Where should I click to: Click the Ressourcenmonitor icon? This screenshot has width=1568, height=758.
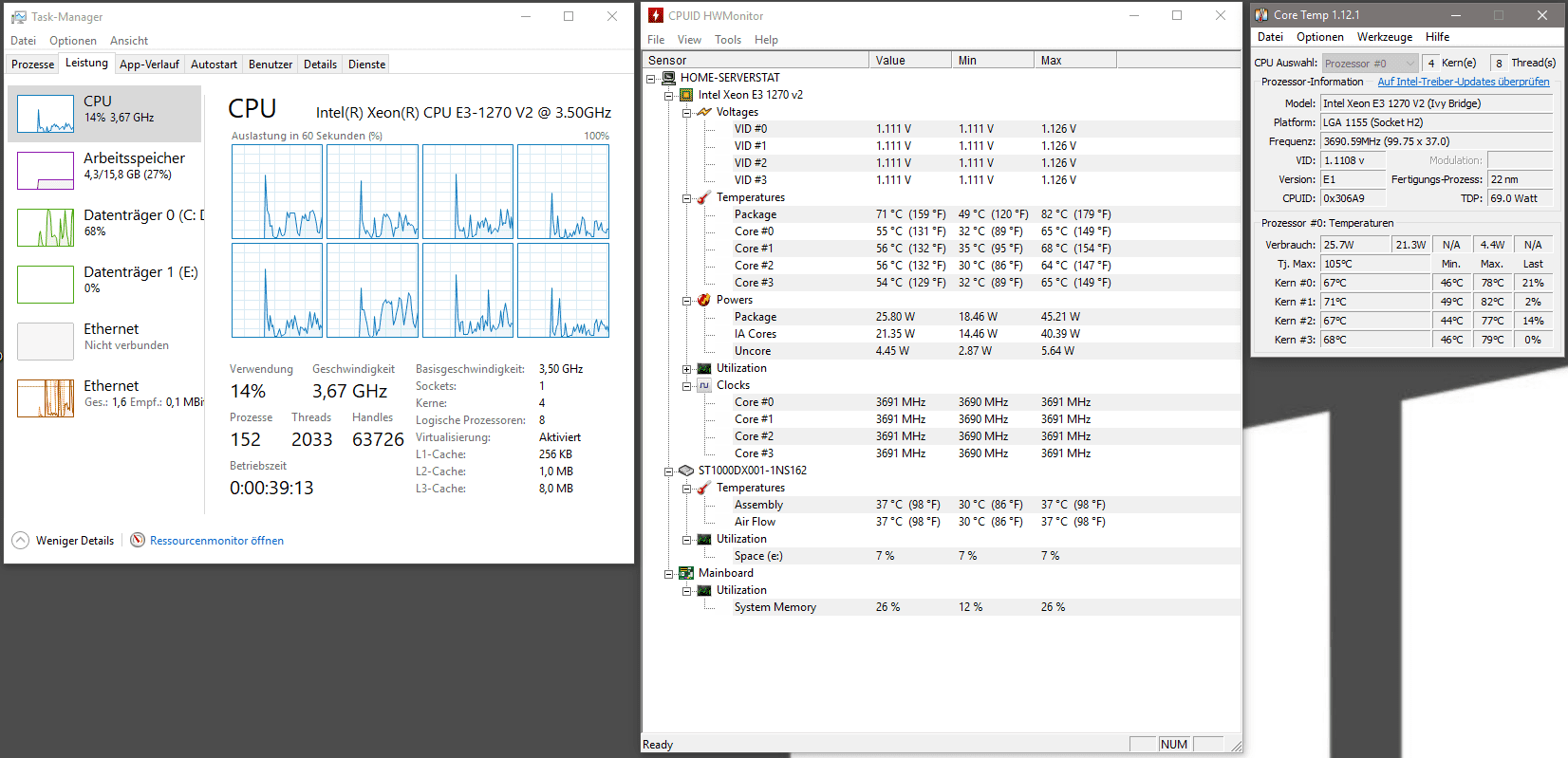[x=138, y=540]
